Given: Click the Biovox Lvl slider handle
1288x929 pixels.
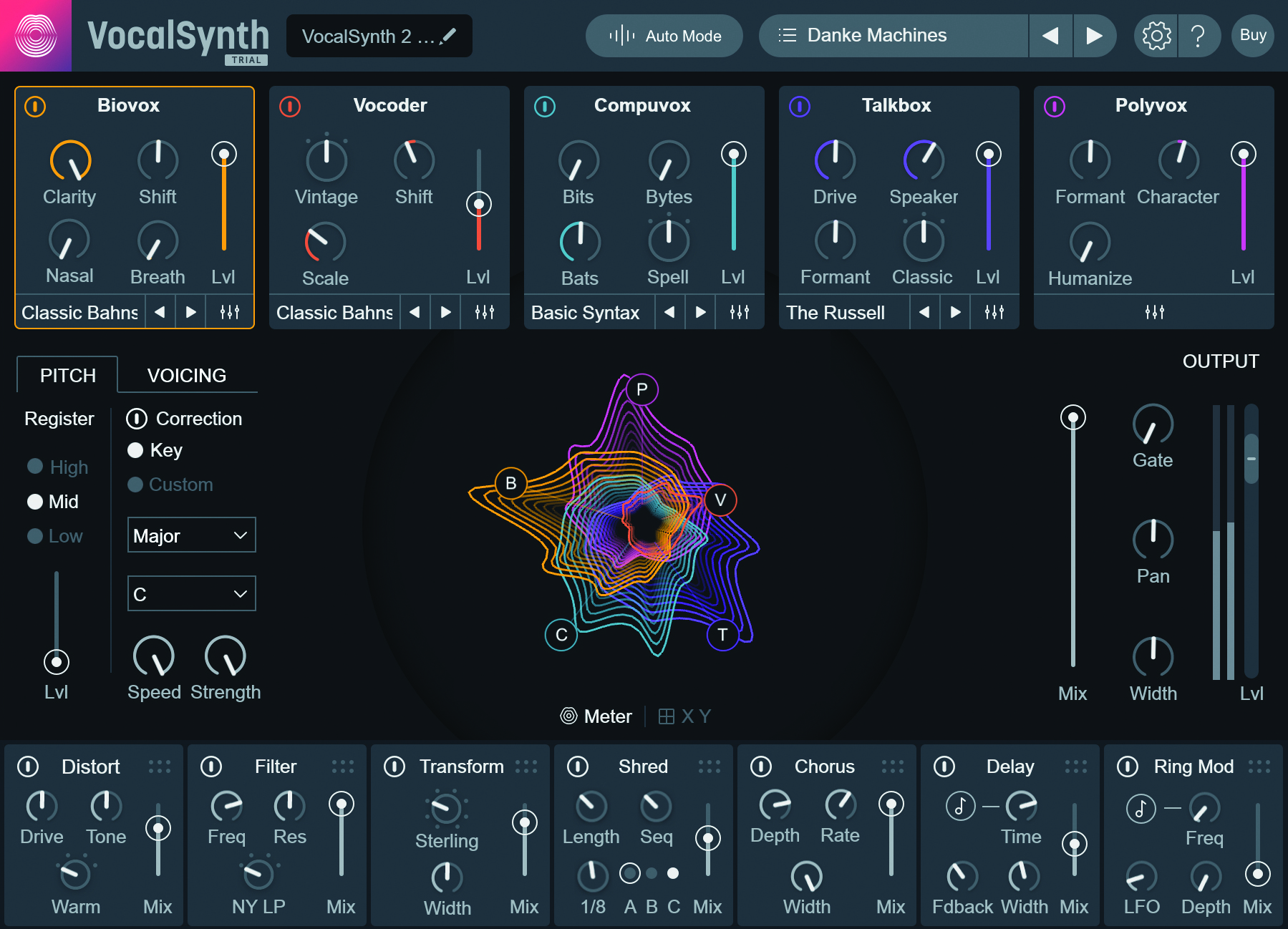Looking at the screenshot, I should coord(224,154).
